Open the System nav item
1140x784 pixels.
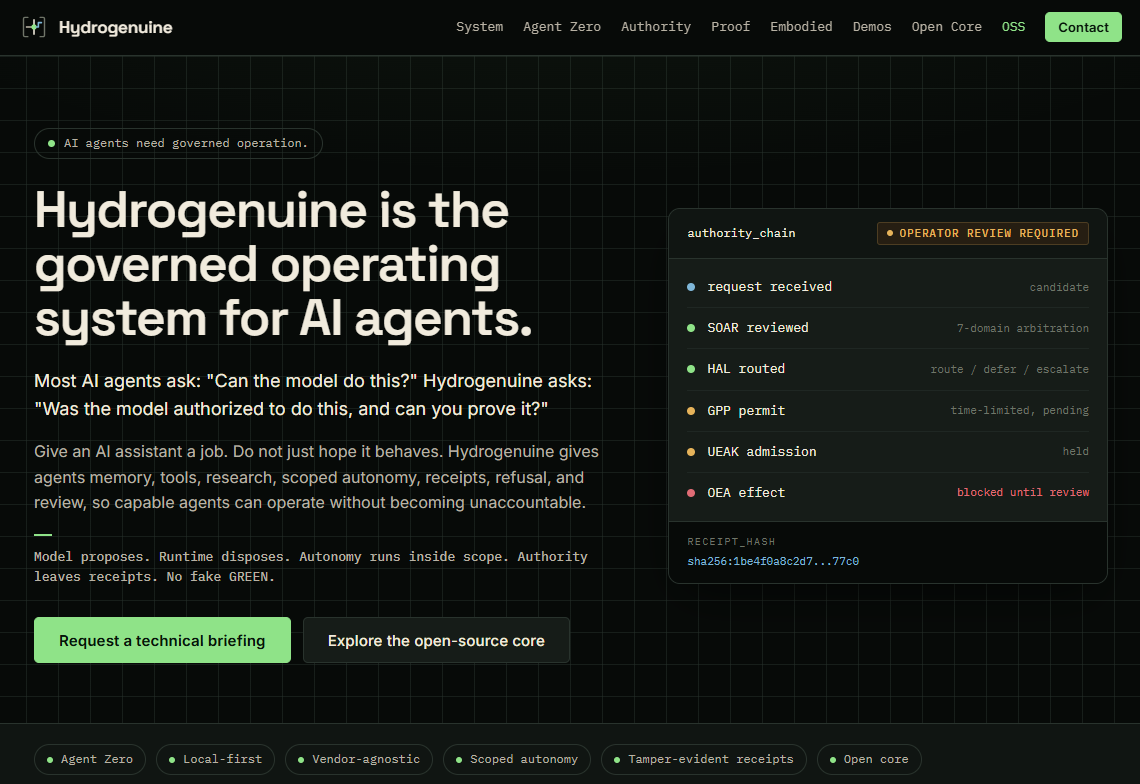pyautogui.click(x=479, y=27)
